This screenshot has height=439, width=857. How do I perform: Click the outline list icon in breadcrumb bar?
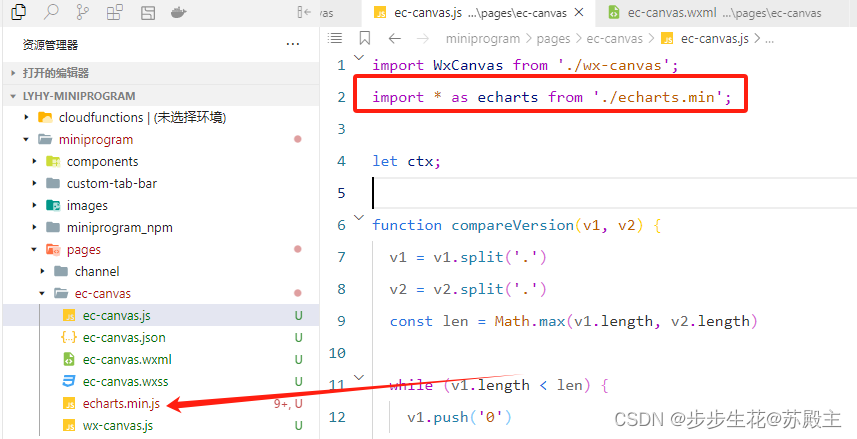[x=334, y=38]
